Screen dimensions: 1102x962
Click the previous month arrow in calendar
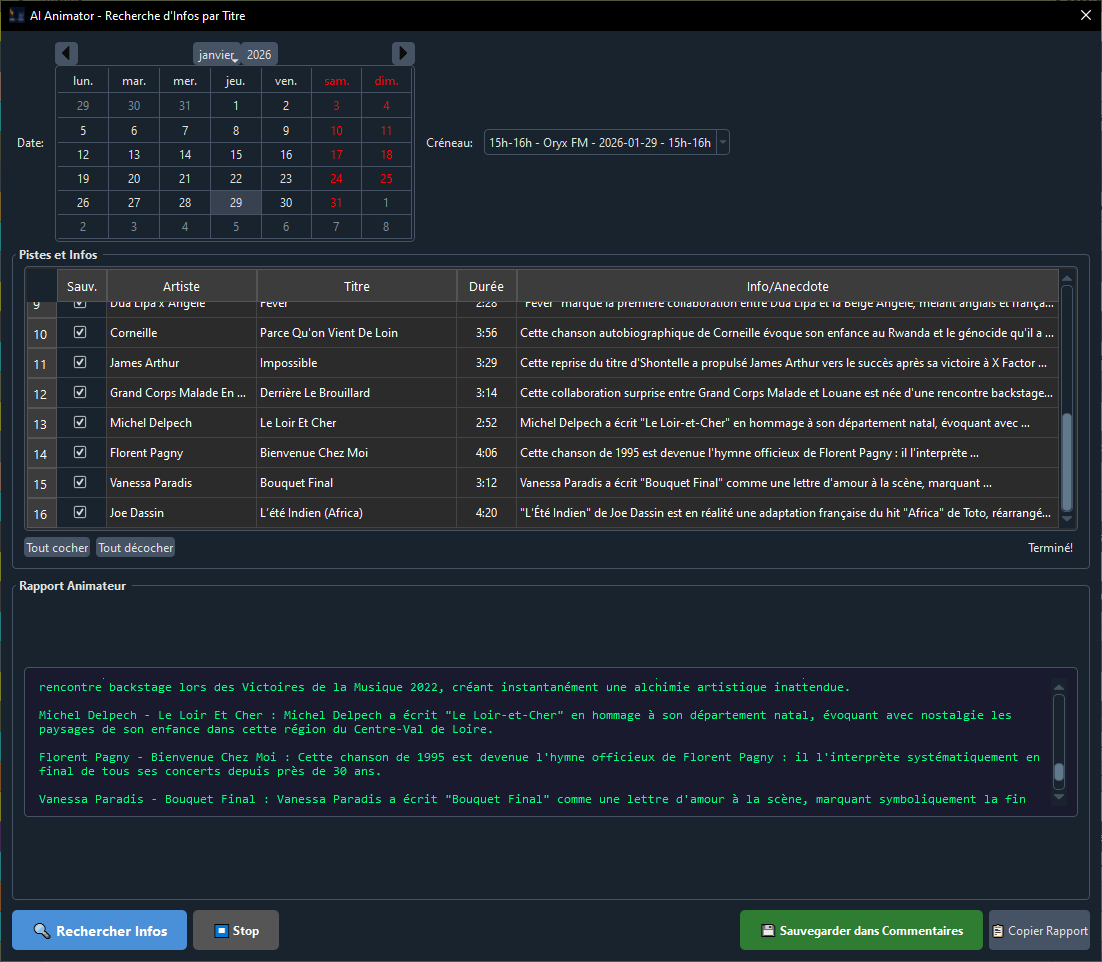pyautogui.click(x=66, y=54)
